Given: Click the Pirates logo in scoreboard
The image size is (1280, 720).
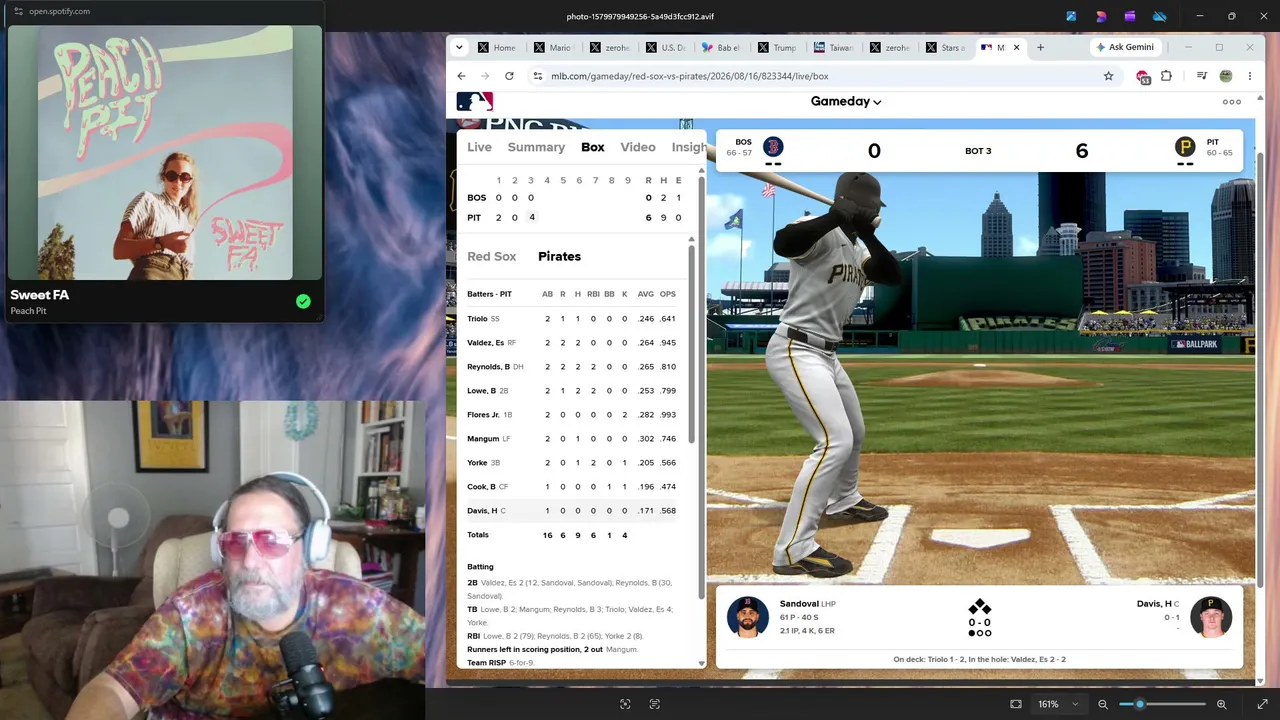Looking at the screenshot, I should tap(1185, 147).
